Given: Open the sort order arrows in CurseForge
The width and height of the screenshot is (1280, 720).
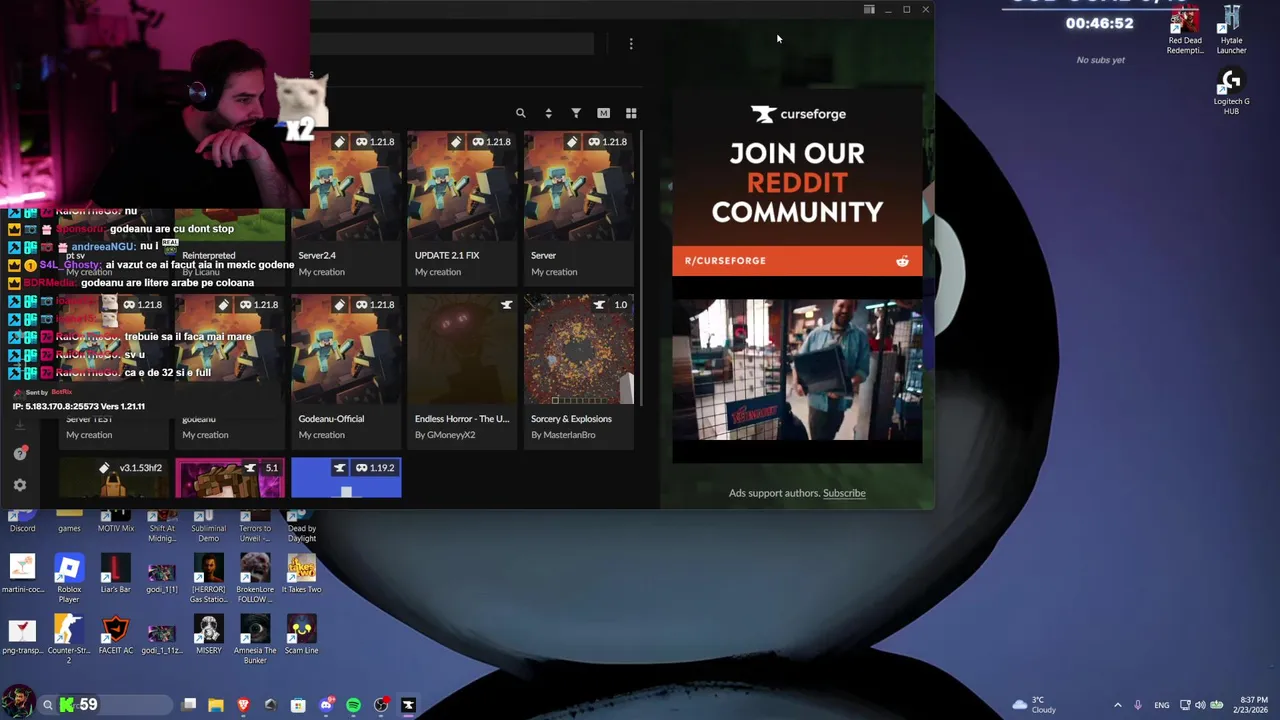Looking at the screenshot, I should (x=548, y=113).
